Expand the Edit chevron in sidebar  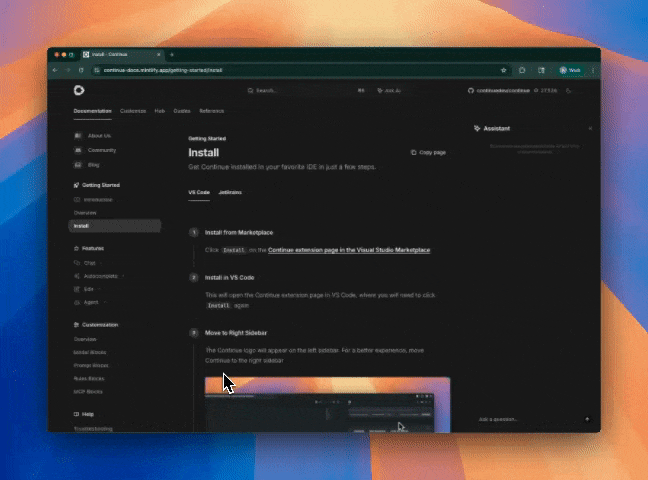100,289
